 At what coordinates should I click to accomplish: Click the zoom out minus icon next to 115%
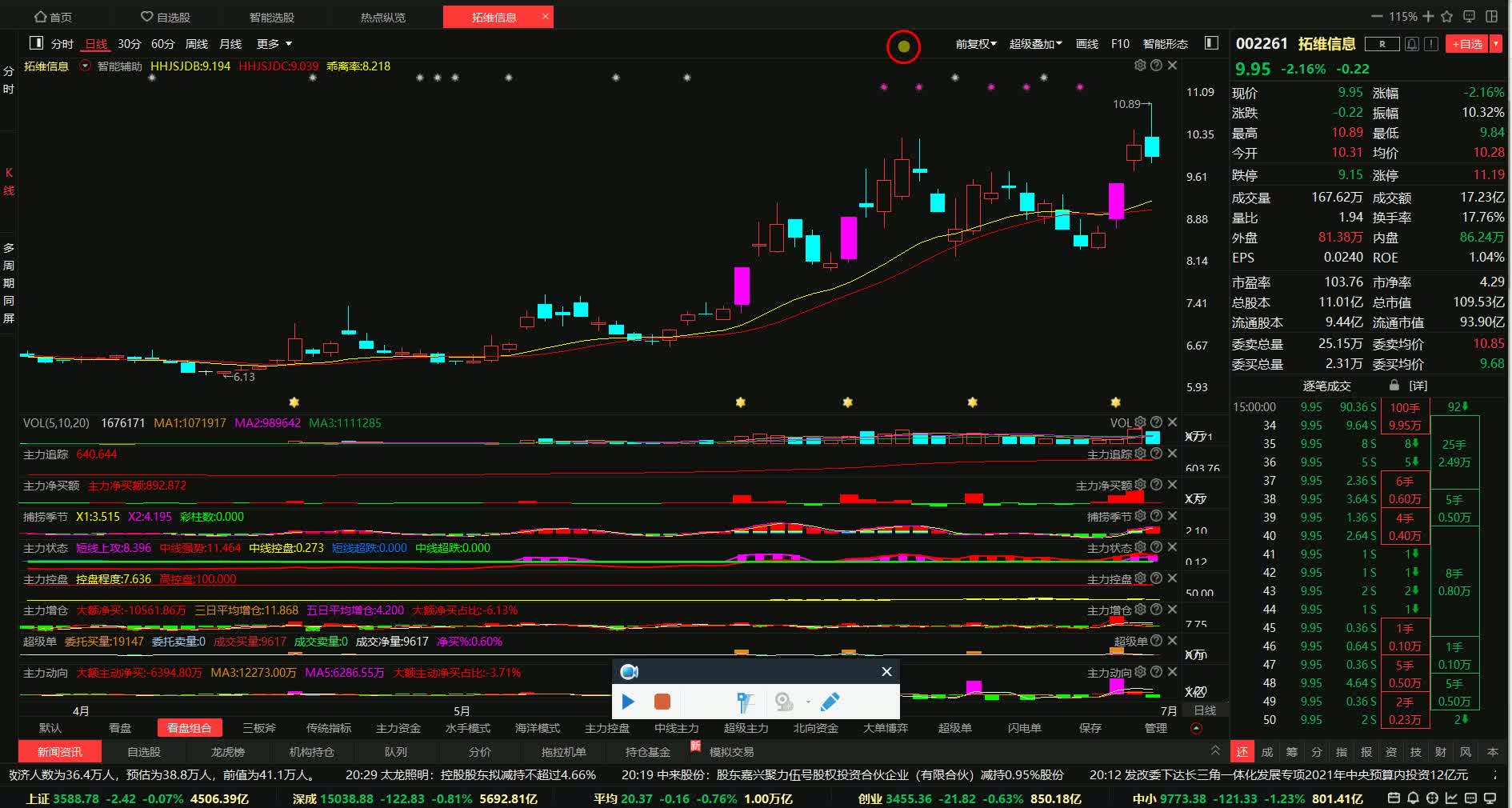tap(1377, 17)
